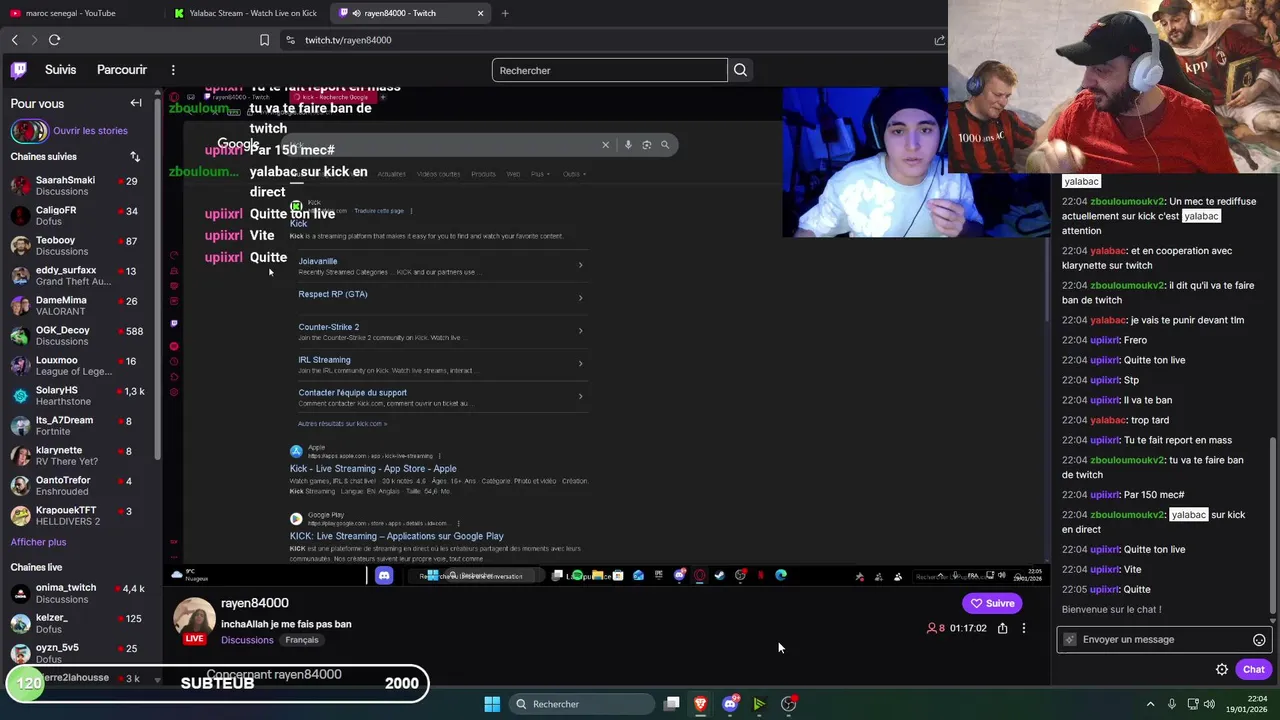This screenshot has width=1280, height=720.
Task: Expand followed channels with Afficher plus
Action: [38, 542]
